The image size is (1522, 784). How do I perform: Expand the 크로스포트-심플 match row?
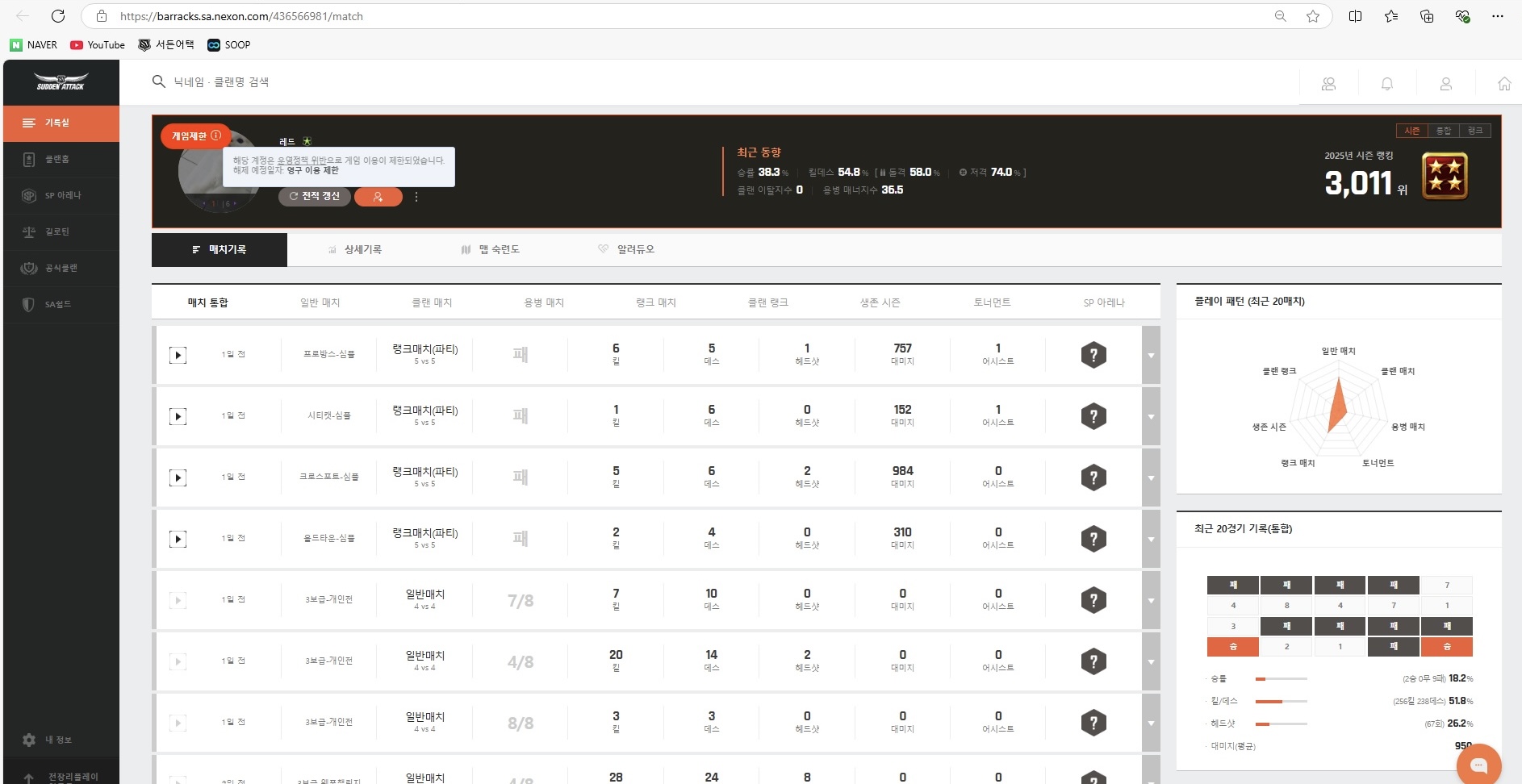pos(1151,477)
